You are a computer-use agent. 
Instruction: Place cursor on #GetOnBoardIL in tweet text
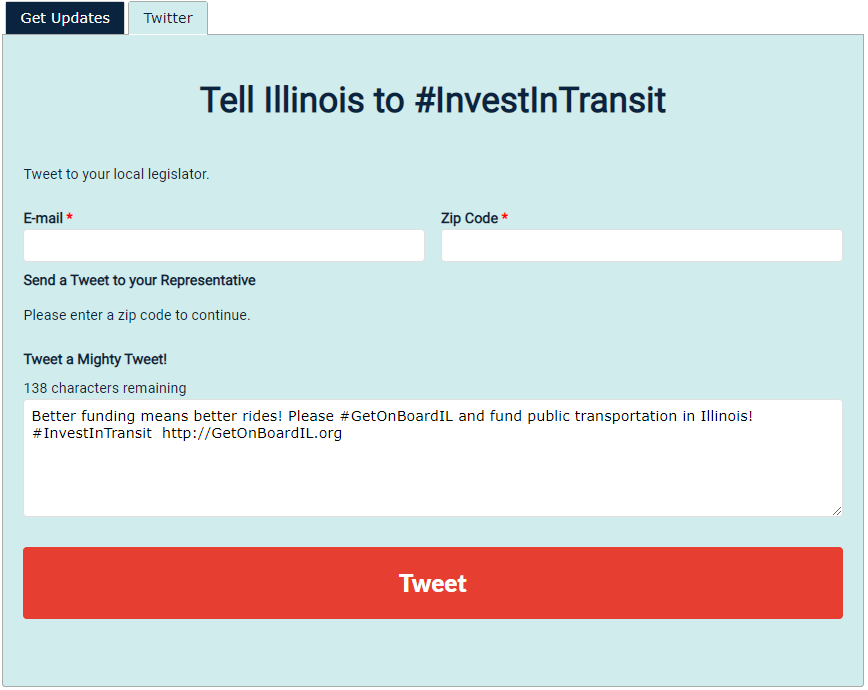[x=398, y=416]
